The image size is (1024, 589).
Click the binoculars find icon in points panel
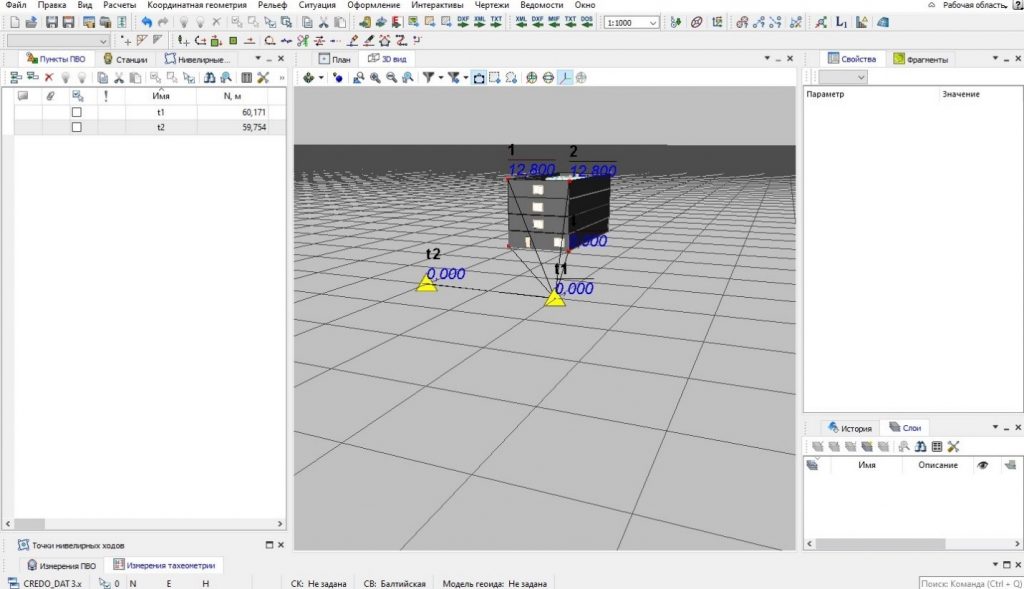pos(210,78)
